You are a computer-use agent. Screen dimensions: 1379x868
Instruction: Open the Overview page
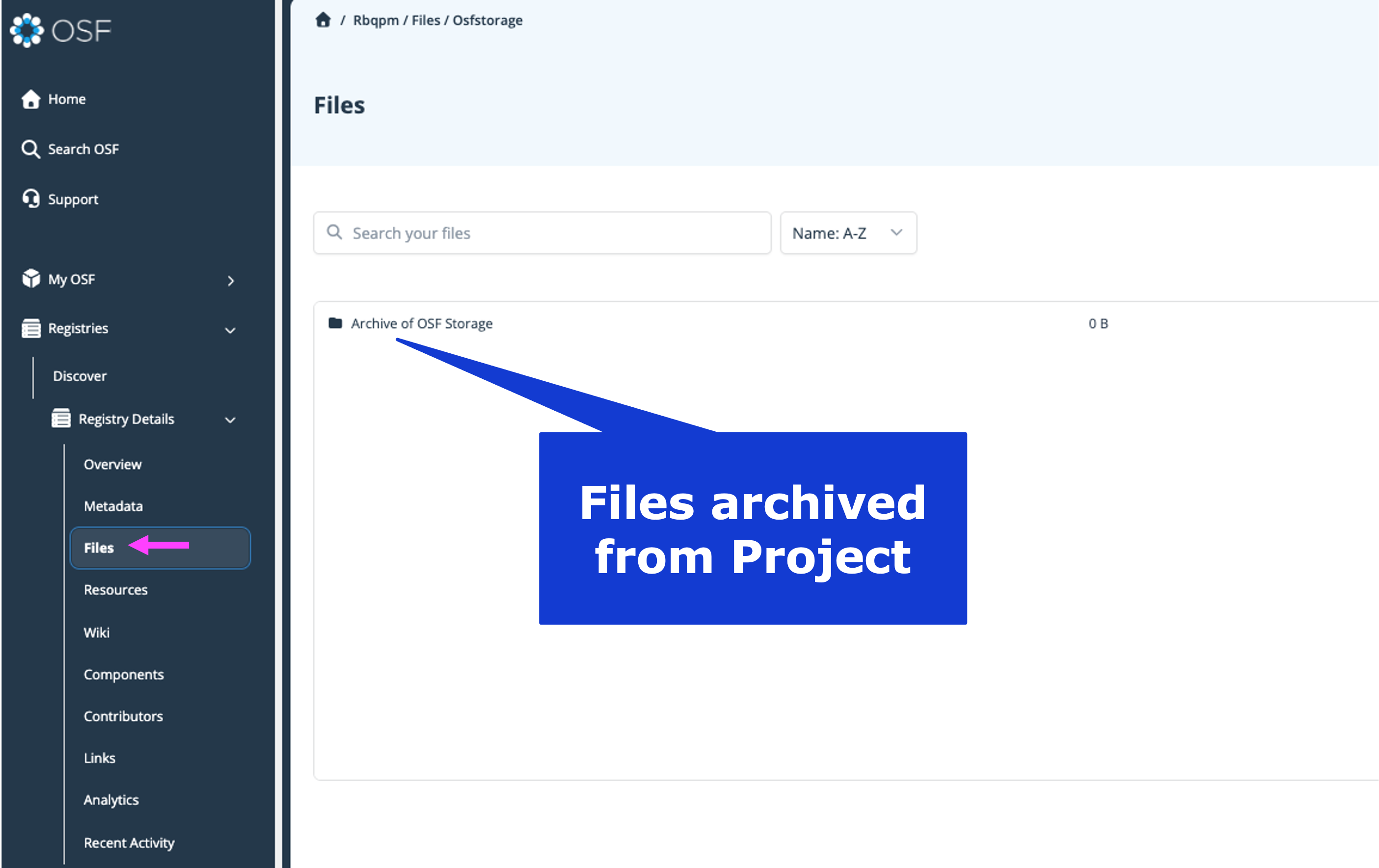coord(113,464)
